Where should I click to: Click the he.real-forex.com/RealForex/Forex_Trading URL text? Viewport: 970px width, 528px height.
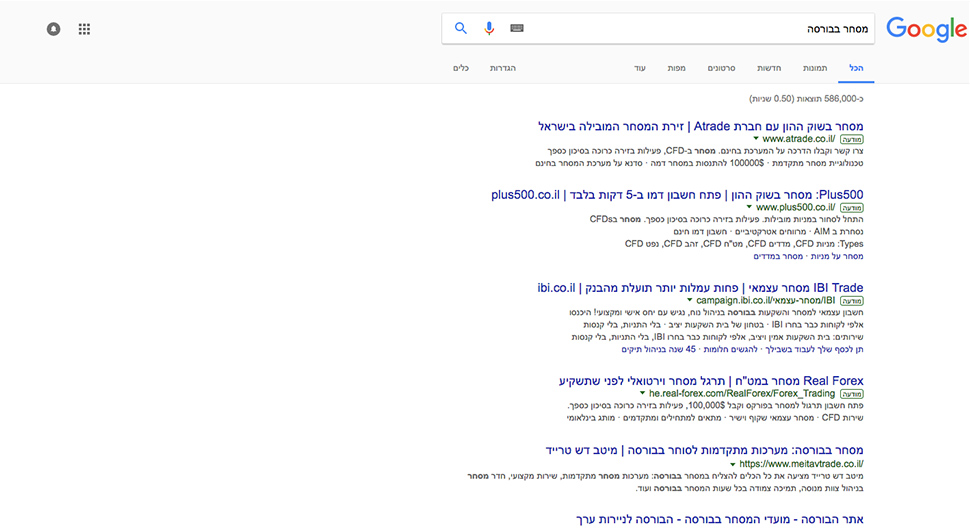[x=742, y=393]
